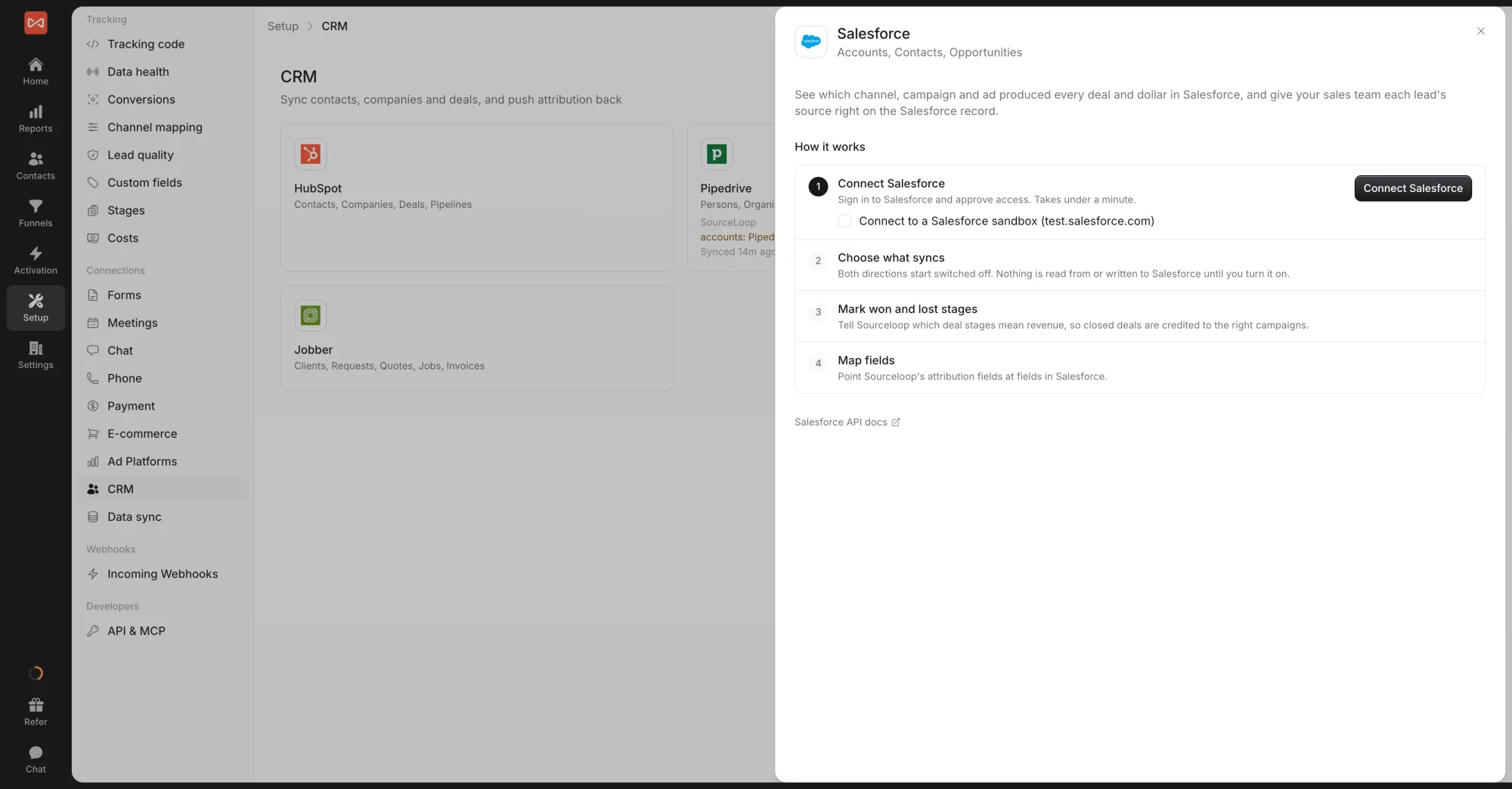
Task: Click the HubSpot logo icon
Action: [x=310, y=153]
